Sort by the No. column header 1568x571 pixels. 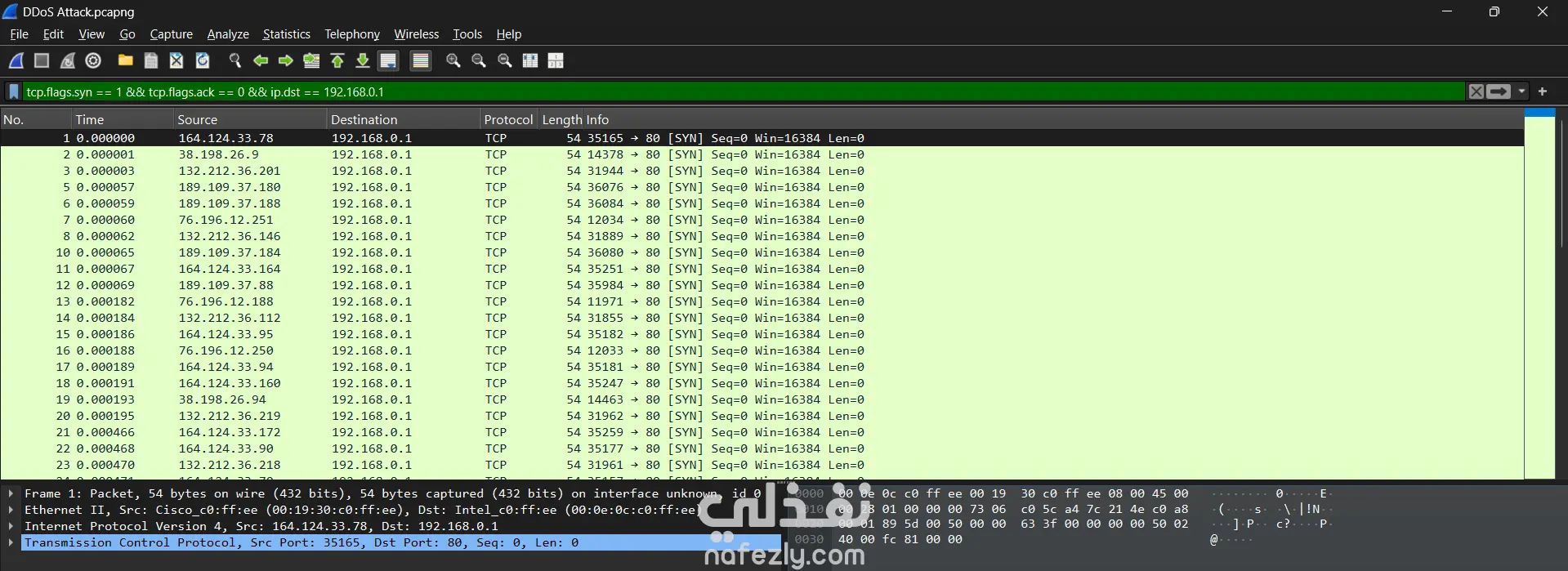pos(36,119)
